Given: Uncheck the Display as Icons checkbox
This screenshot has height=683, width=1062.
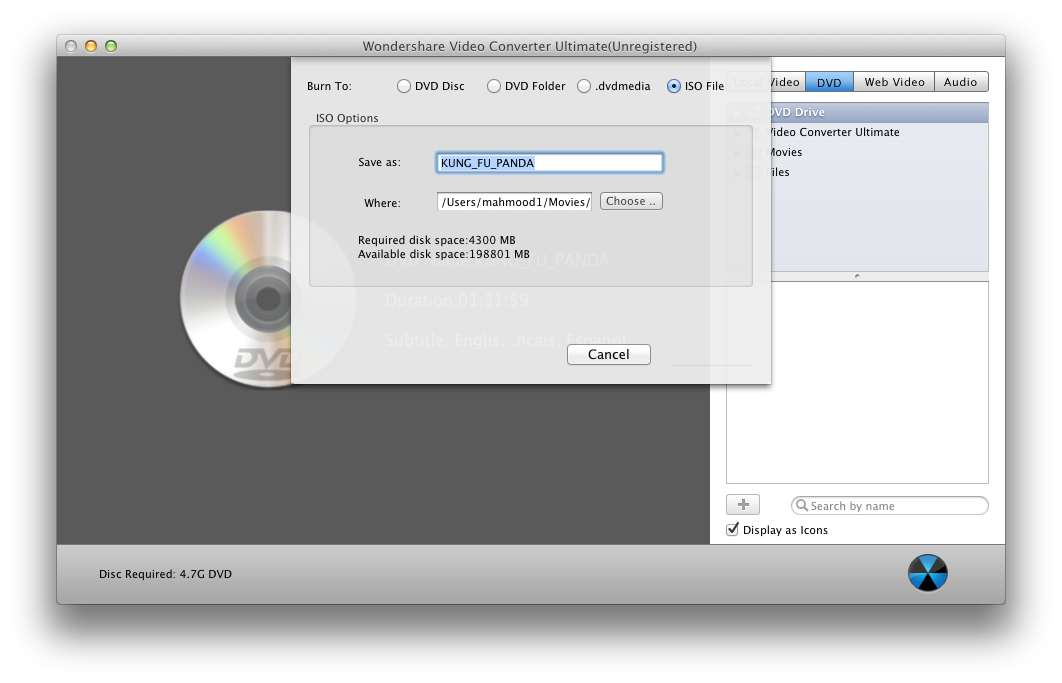Looking at the screenshot, I should 733,529.
